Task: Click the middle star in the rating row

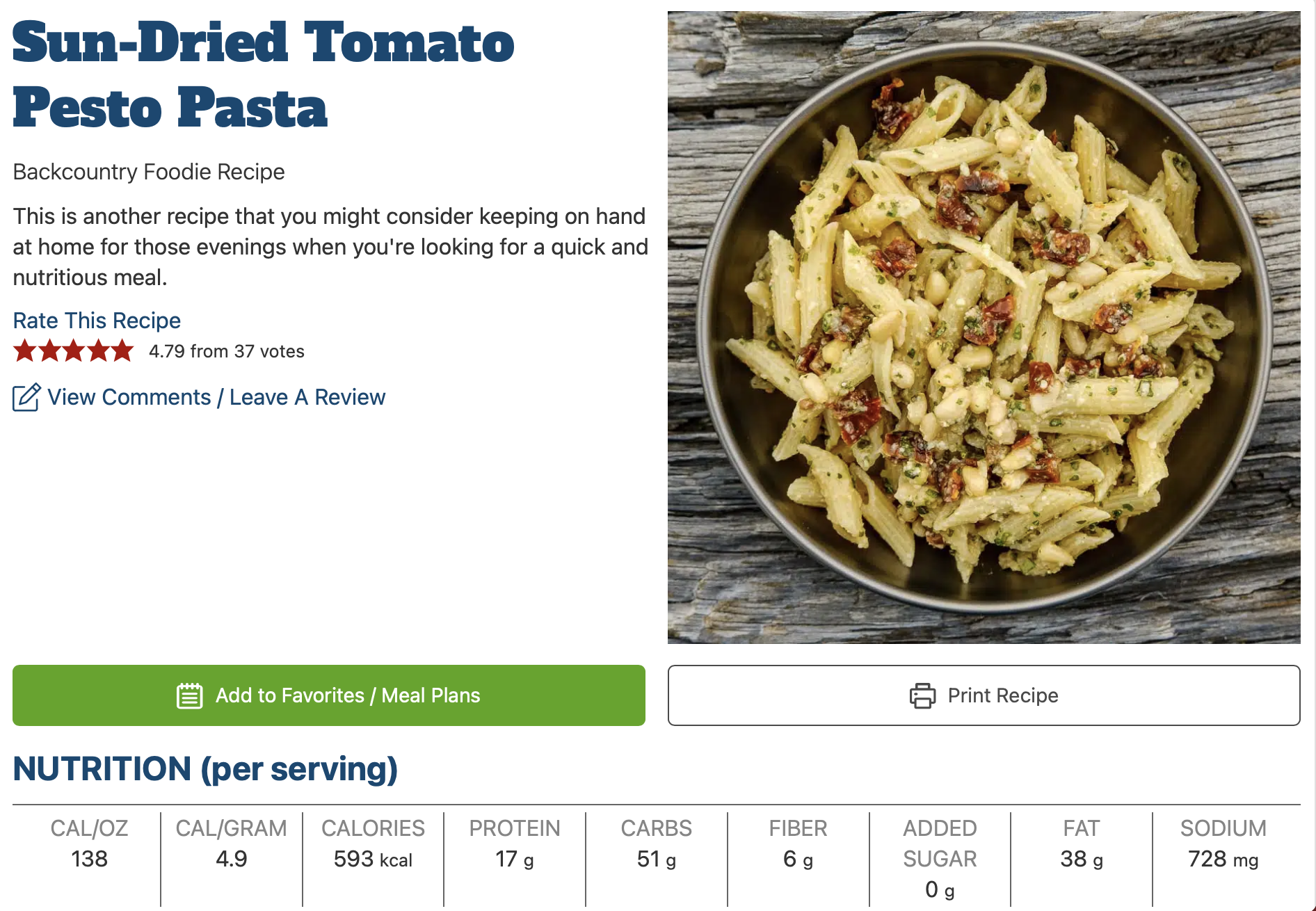Action: click(74, 351)
